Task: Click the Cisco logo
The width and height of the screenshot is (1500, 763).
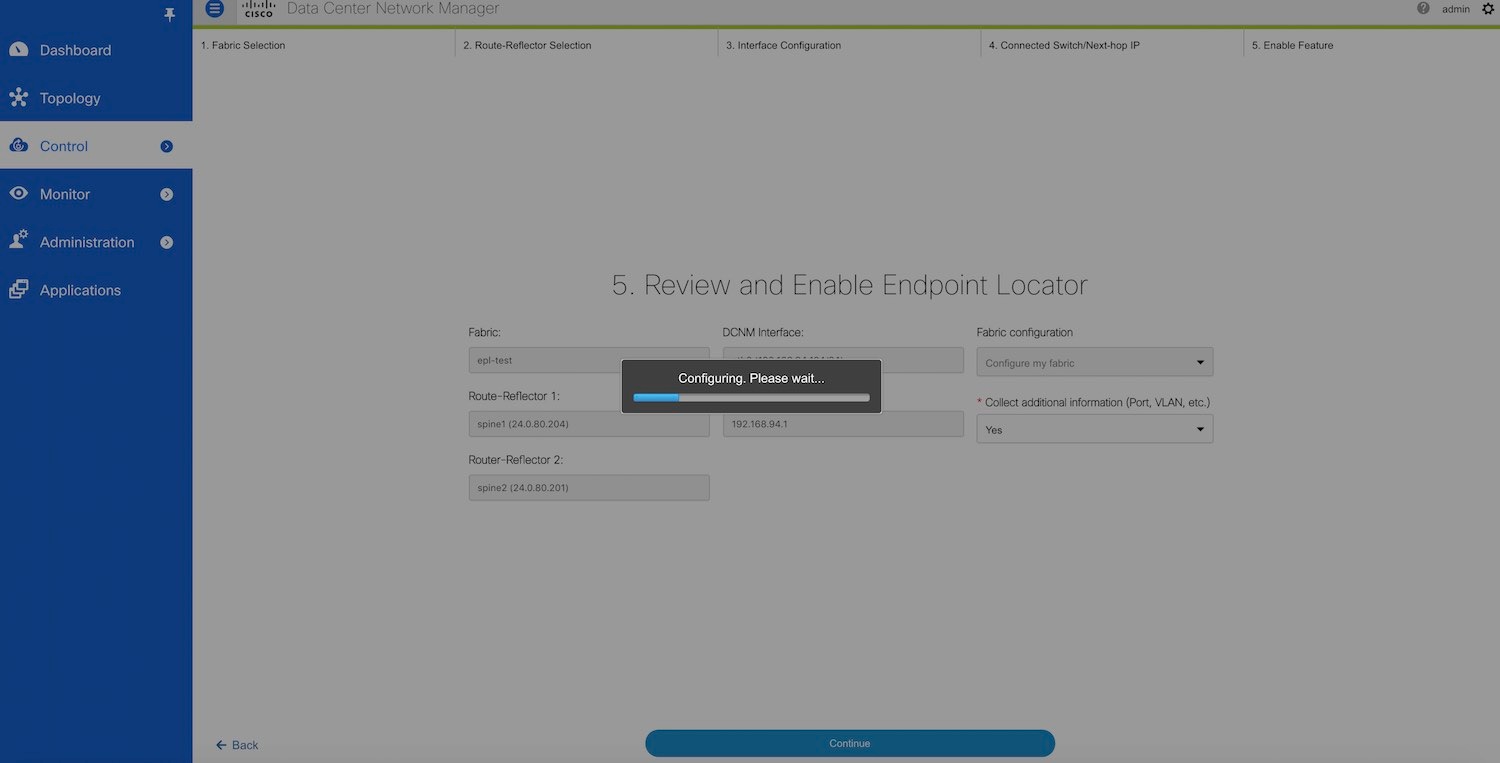Action: click(x=259, y=9)
